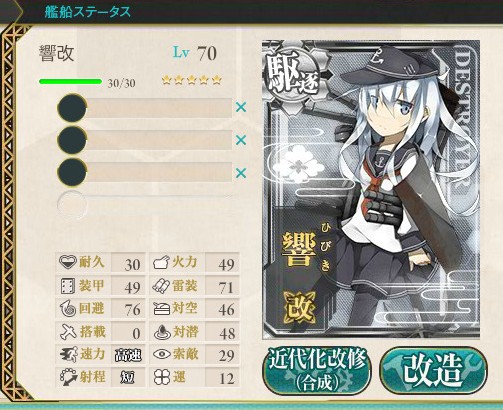Click the four-leaf clover icon beside 運
503x410 pixels.
pos(162,377)
